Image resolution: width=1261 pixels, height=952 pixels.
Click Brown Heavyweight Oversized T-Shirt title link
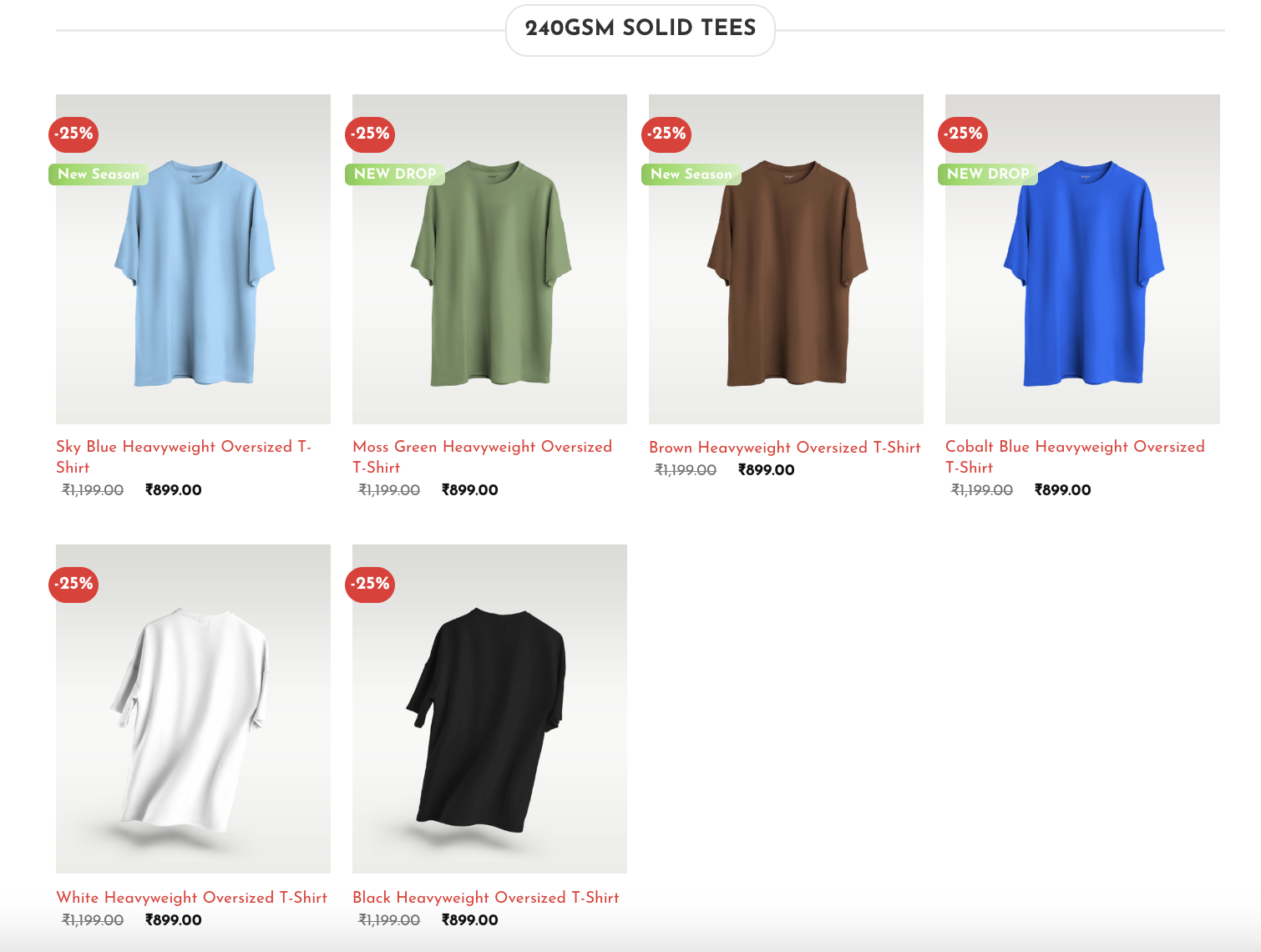click(x=785, y=448)
